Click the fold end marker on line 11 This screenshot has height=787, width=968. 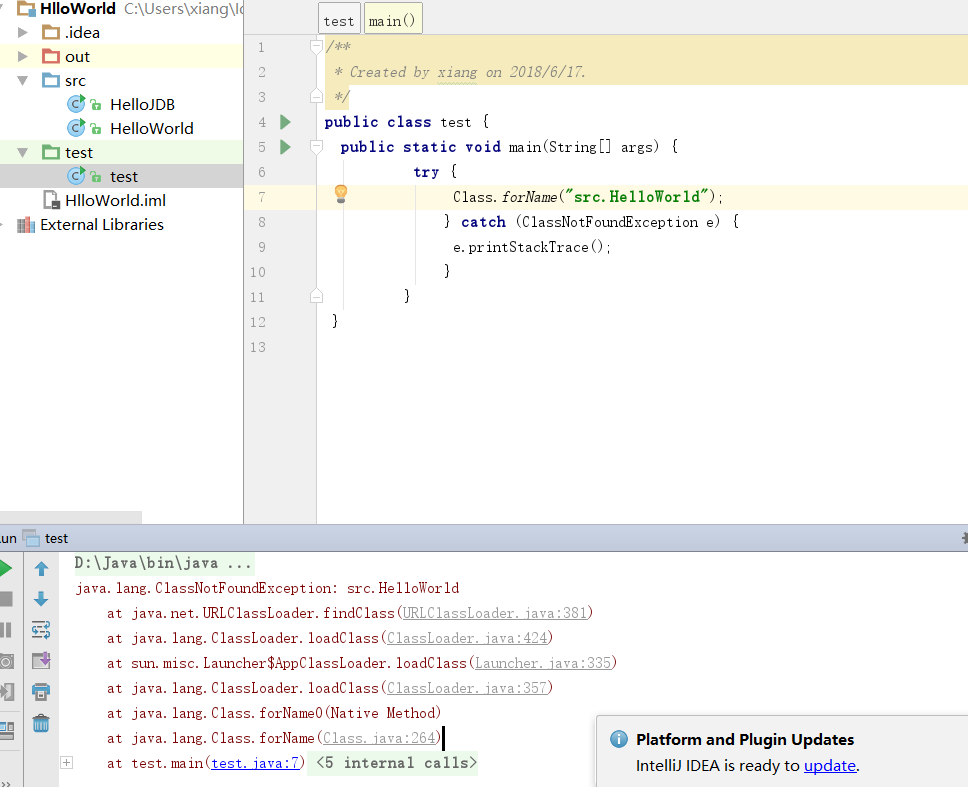316,296
